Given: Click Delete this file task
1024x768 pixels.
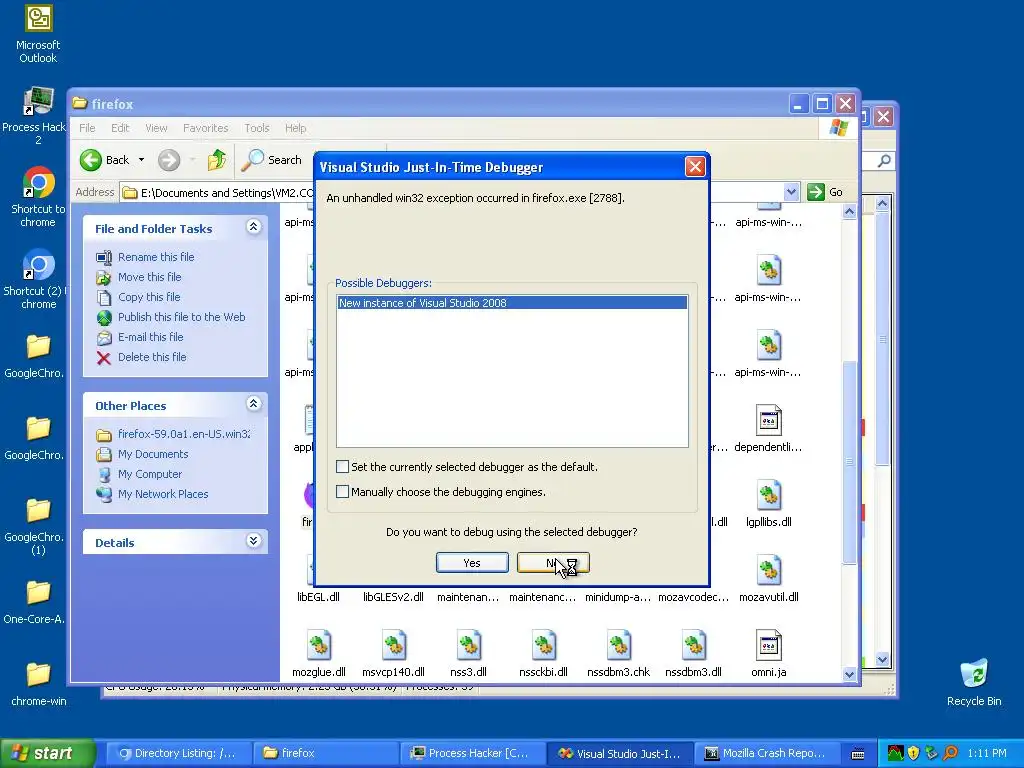Looking at the screenshot, I should click(152, 357).
